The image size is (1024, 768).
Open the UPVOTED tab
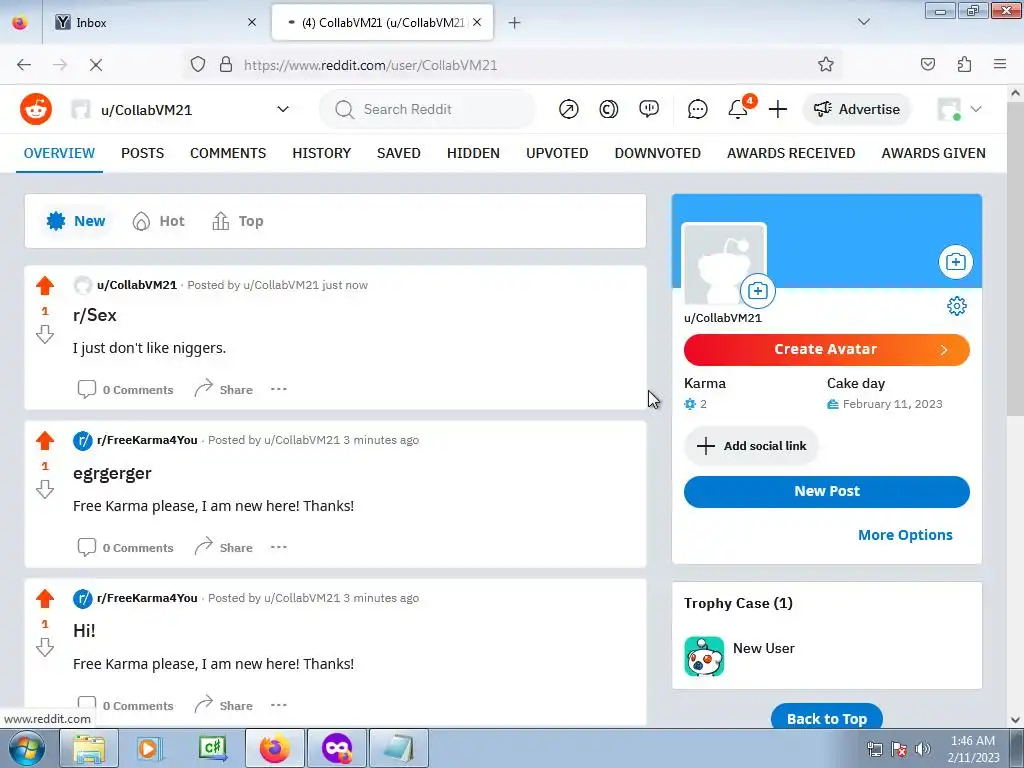pyautogui.click(x=557, y=153)
